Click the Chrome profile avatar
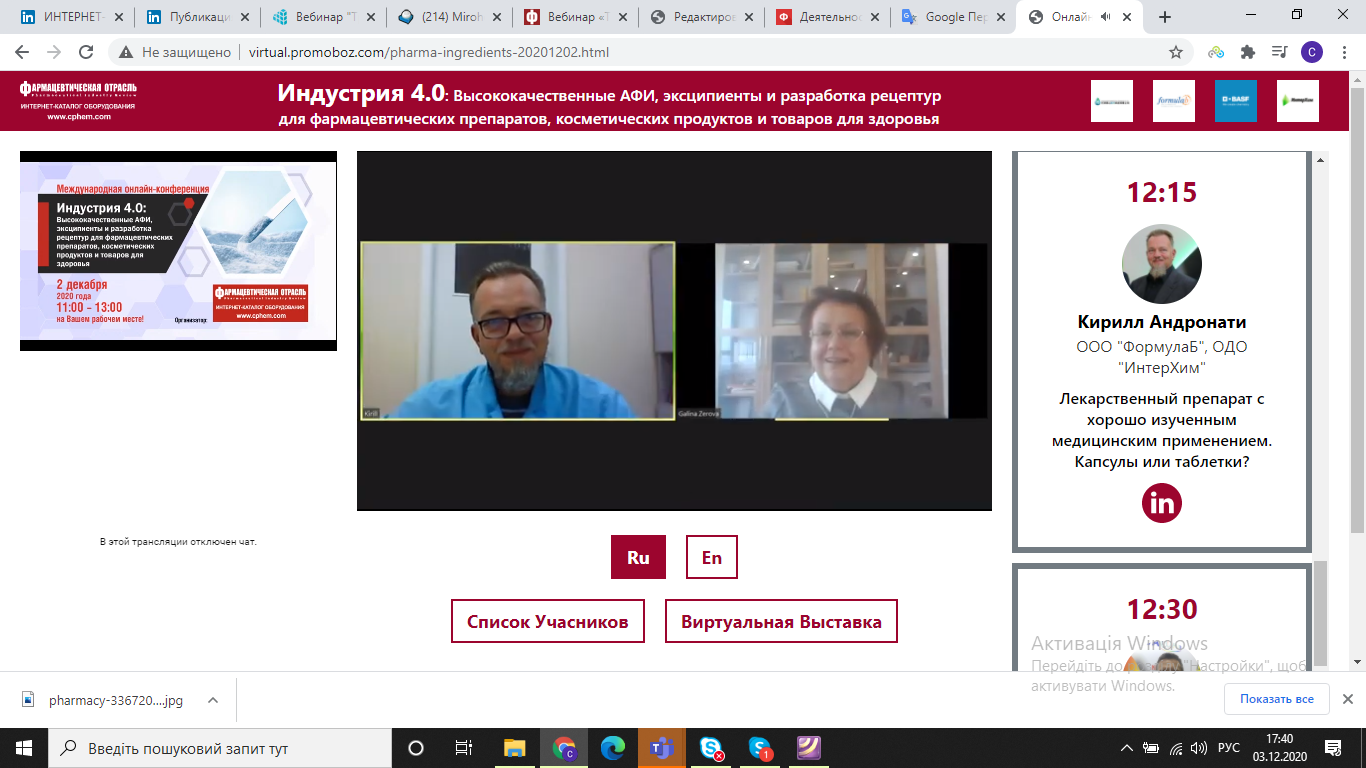1366x768 pixels. tap(1311, 52)
